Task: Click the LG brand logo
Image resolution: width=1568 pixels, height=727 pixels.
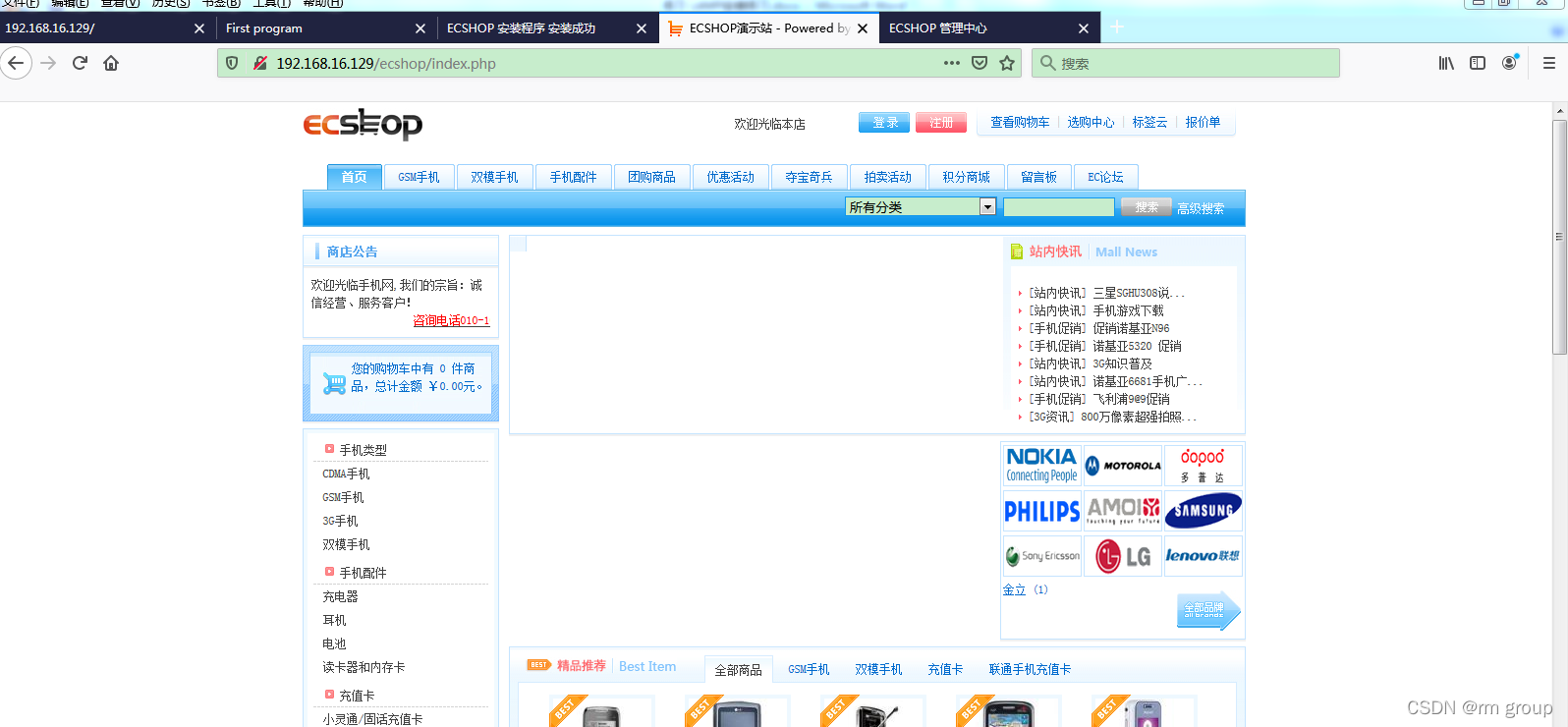Action: point(1123,556)
